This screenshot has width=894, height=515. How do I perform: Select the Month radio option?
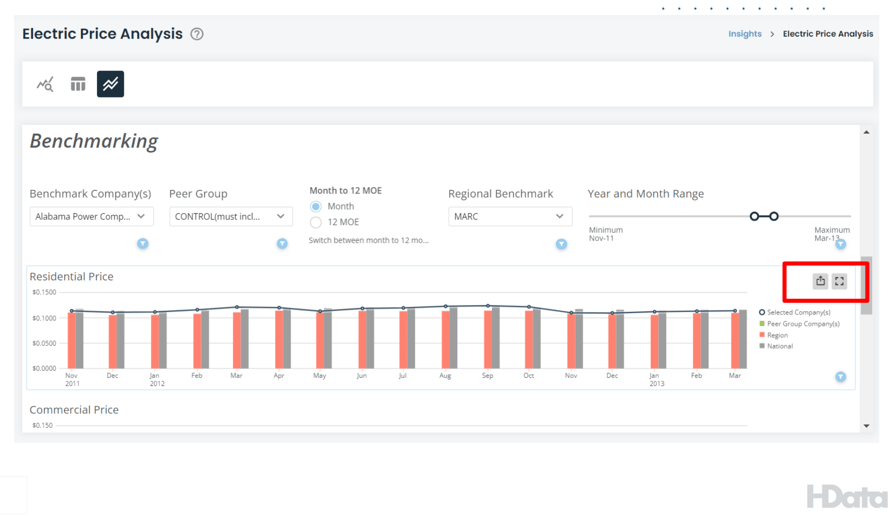(x=315, y=206)
